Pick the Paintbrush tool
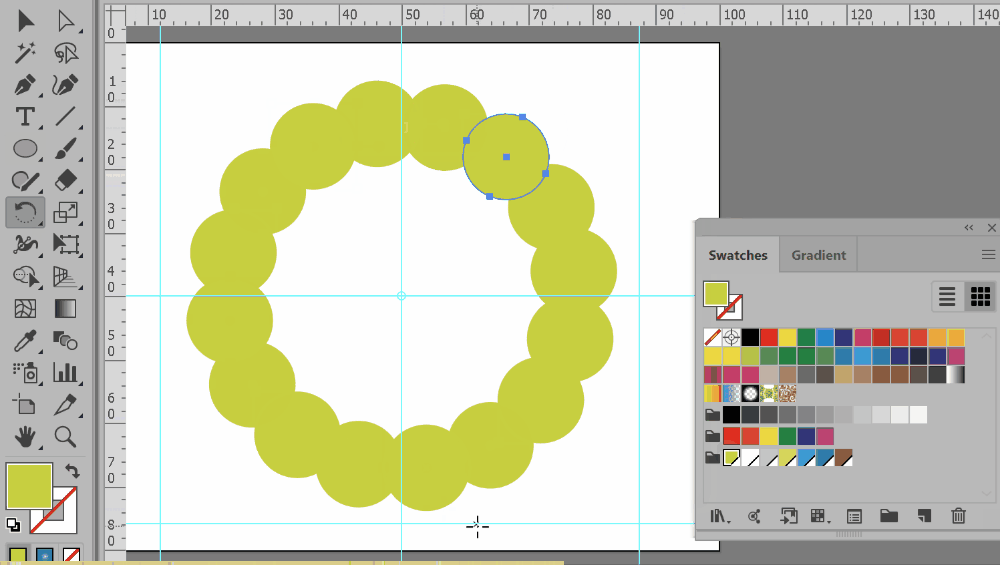The width and height of the screenshot is (1000, 565). pyautogui.click(x=65, y=149)
